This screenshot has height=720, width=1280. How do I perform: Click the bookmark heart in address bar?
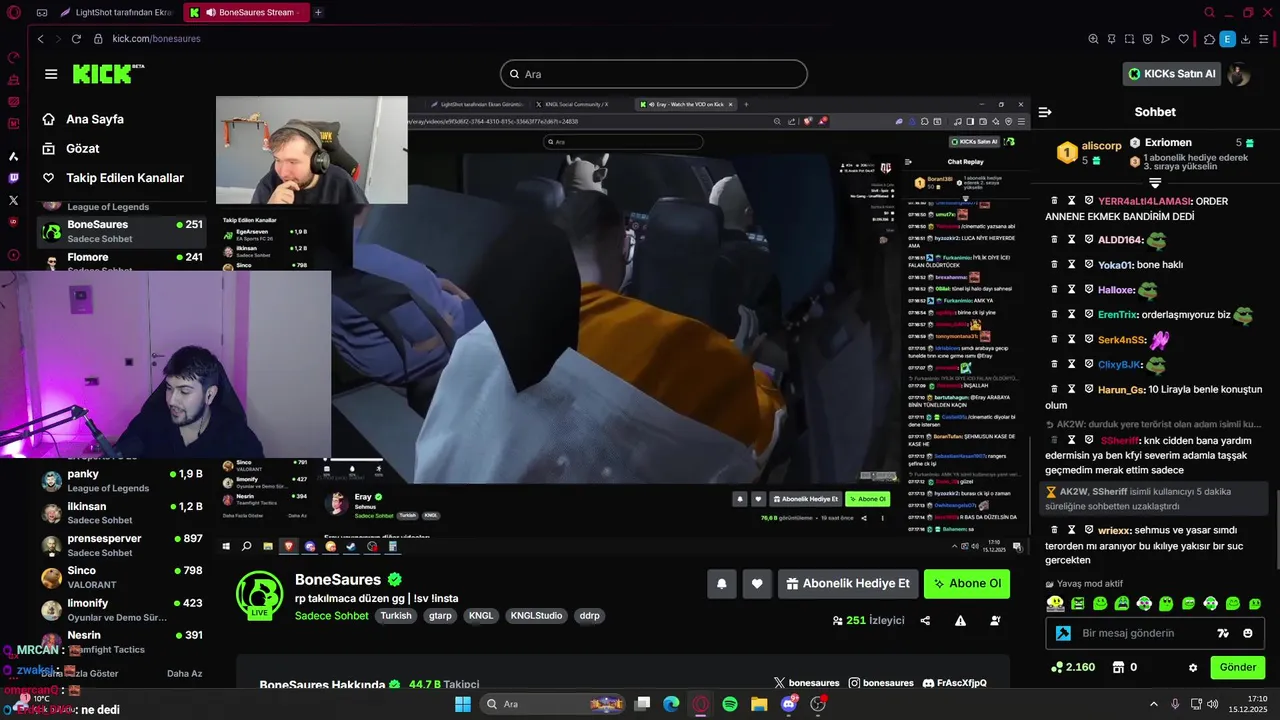coord(1184,39)
